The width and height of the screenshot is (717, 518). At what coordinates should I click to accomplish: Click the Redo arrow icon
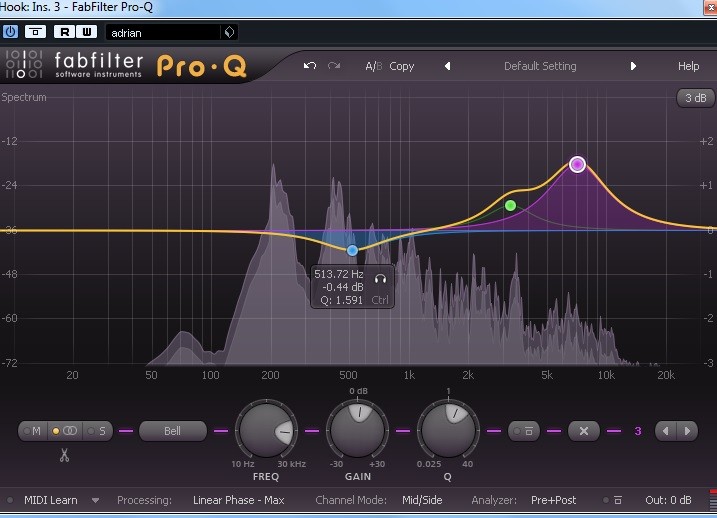click(x=334, y=66)
